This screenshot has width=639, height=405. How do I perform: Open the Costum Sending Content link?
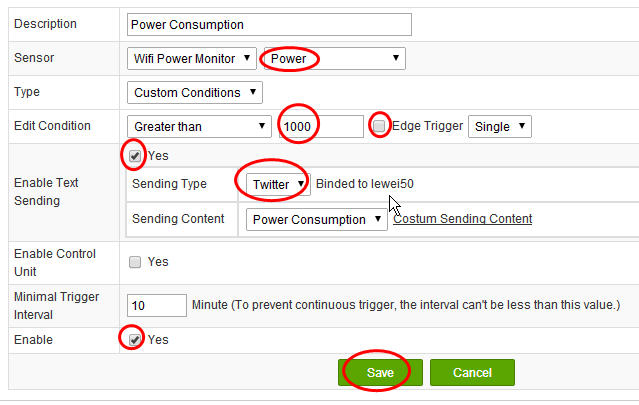click(x=463, y=219)
